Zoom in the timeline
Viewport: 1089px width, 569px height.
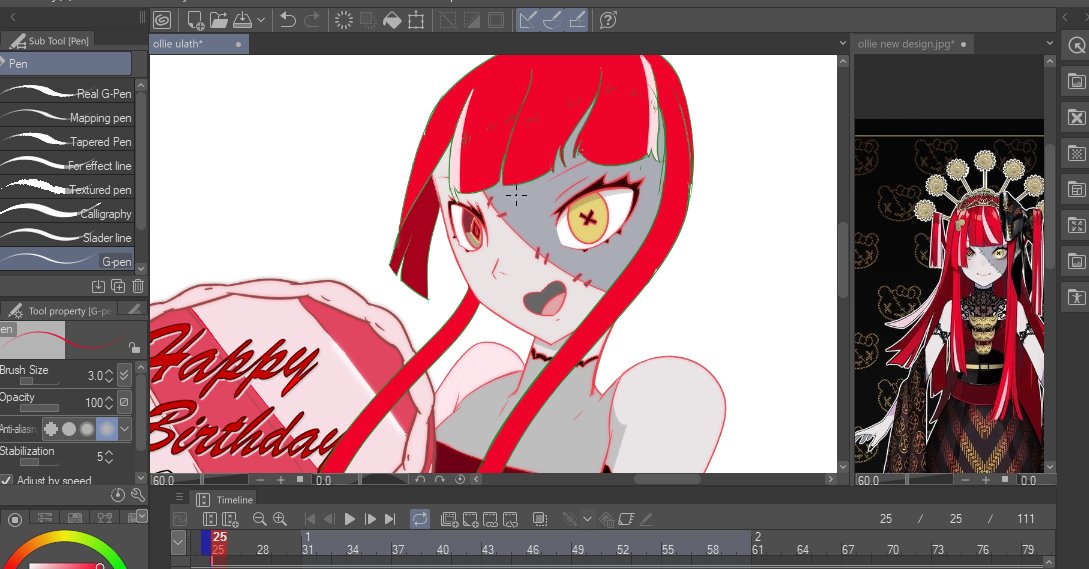(x=279, y=519)
